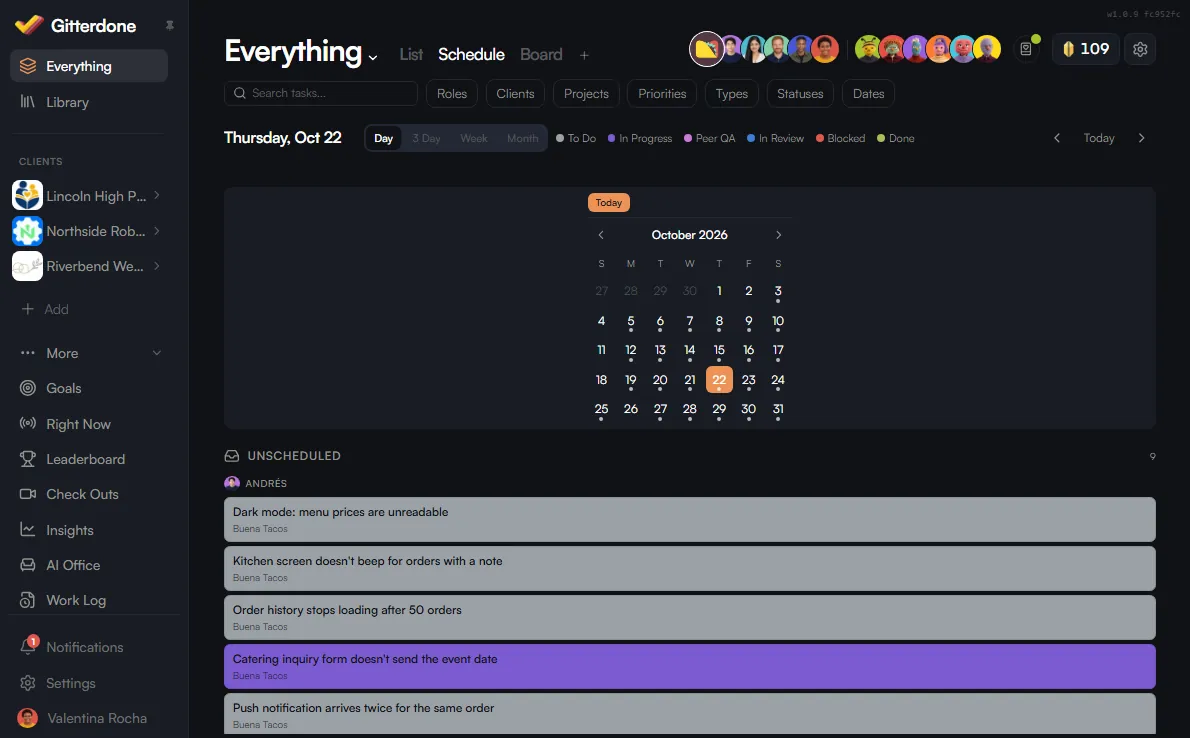
Task: Switch to the Schedule tab
Action: tap(471, 55)
